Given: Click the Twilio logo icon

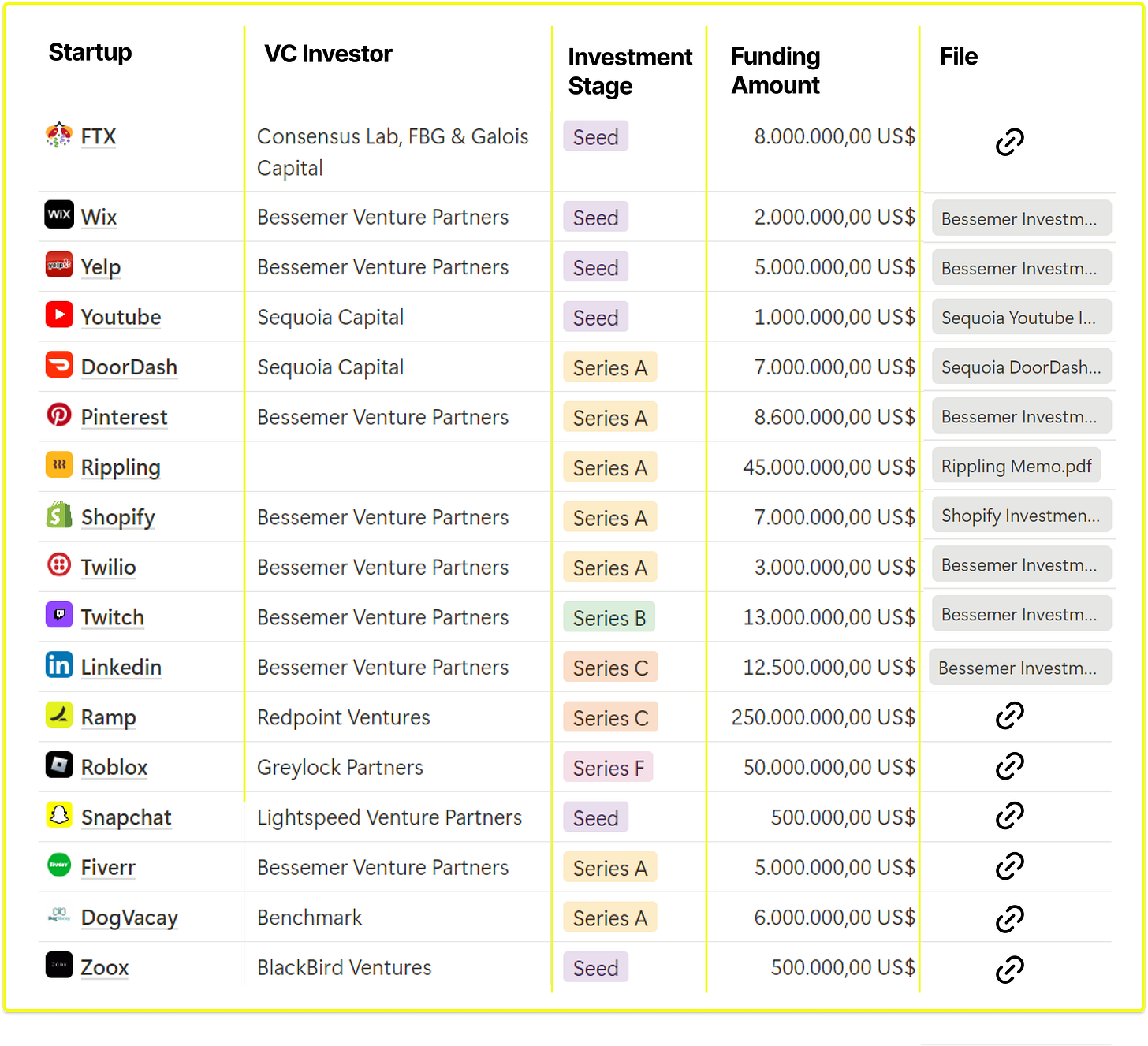Looking at the screenshot, I should 59,564.
